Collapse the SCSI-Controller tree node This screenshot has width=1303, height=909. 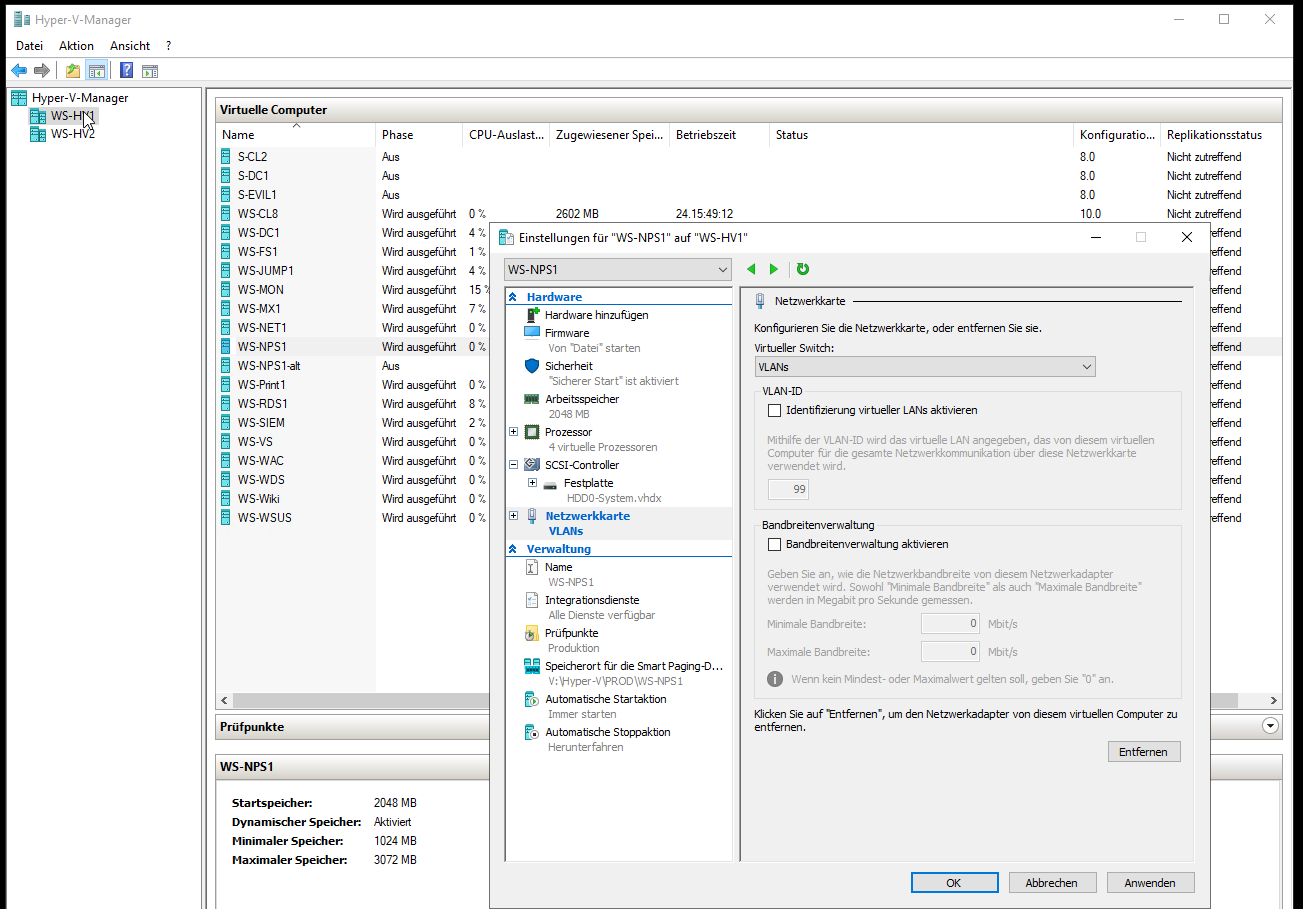click(x=513, y=465)
